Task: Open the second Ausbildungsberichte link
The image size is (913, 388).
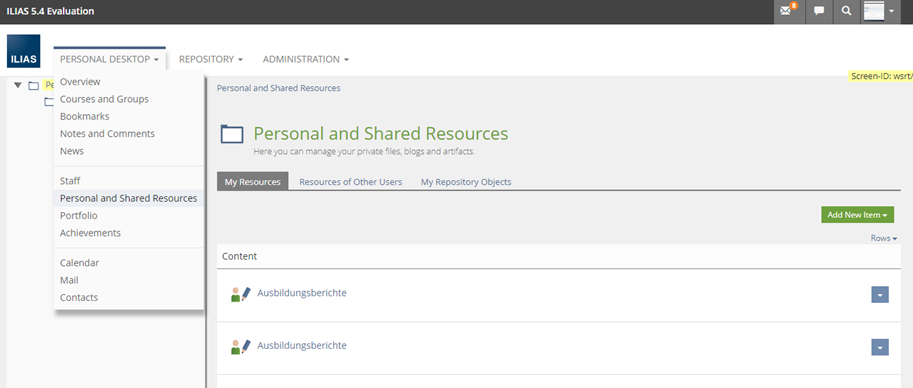Action: point(302,345)
